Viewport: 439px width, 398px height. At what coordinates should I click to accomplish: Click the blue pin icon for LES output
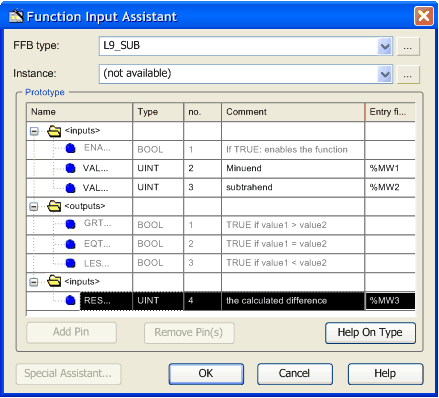click(x=70, y=263)
